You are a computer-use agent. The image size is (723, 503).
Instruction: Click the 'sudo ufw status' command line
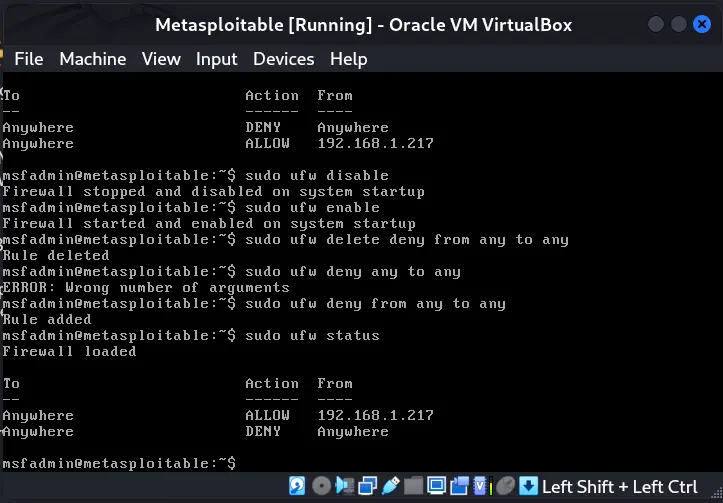tap(191, 336)
